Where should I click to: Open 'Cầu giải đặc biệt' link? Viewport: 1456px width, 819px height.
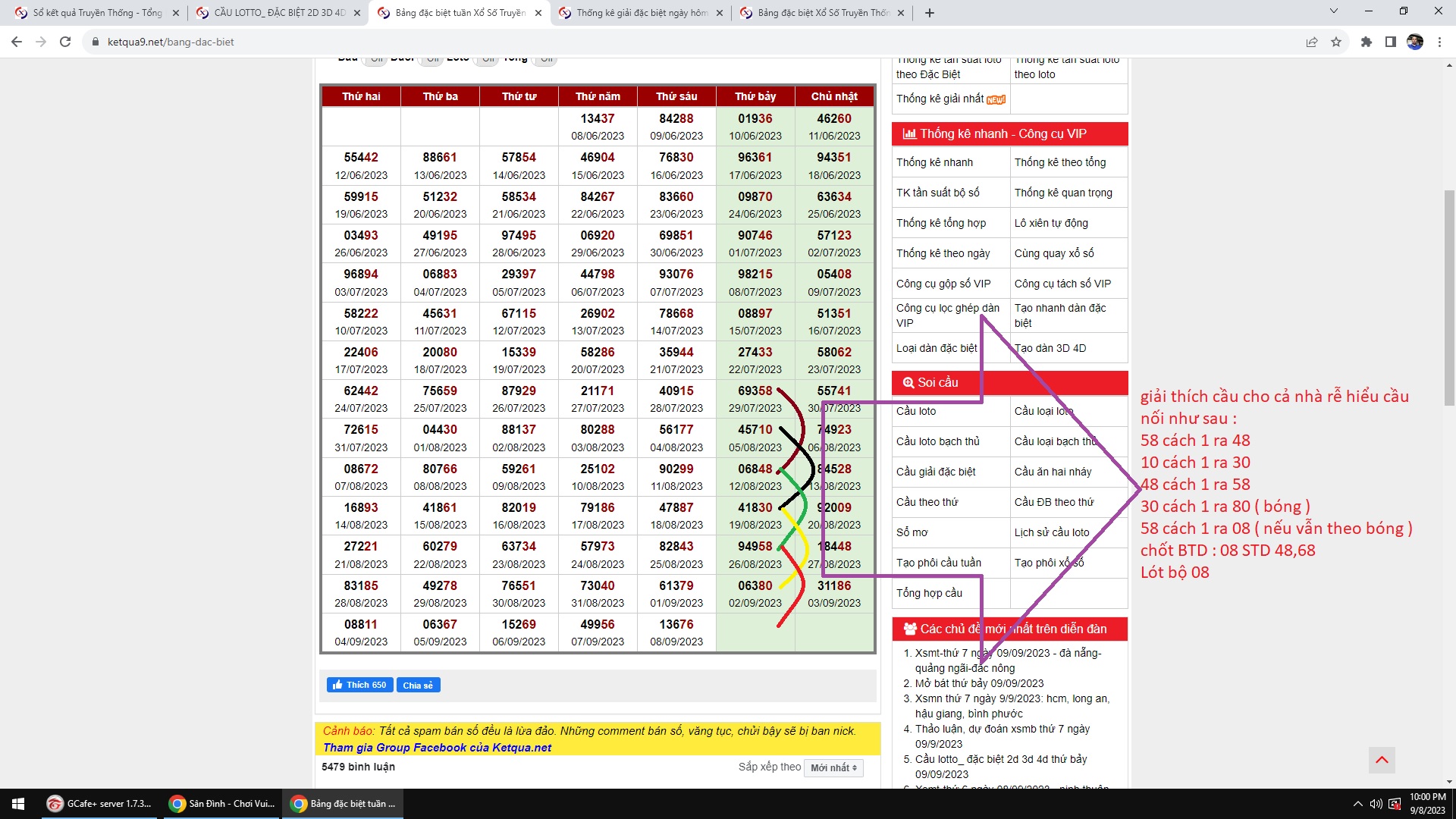pos(936,472)
